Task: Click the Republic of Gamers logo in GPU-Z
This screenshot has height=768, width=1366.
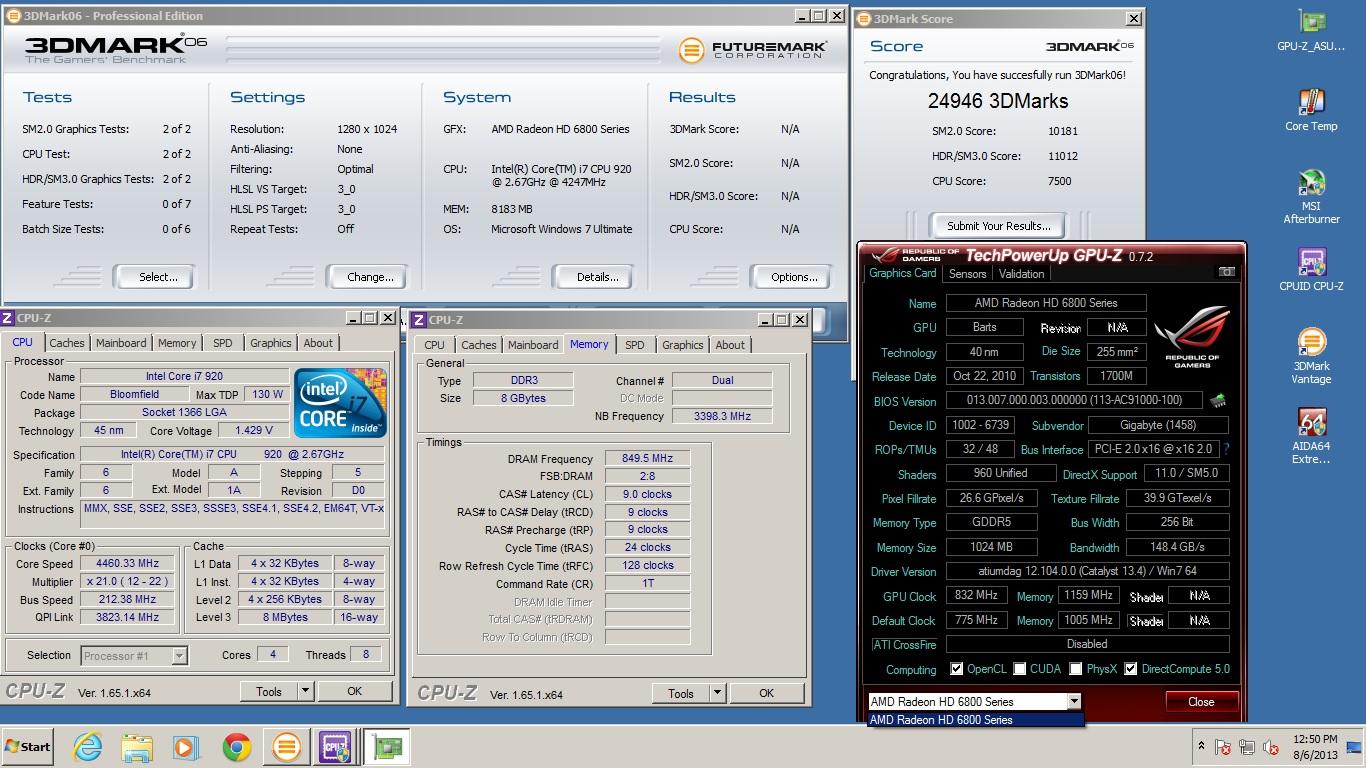Action: tap(1192, 336)
